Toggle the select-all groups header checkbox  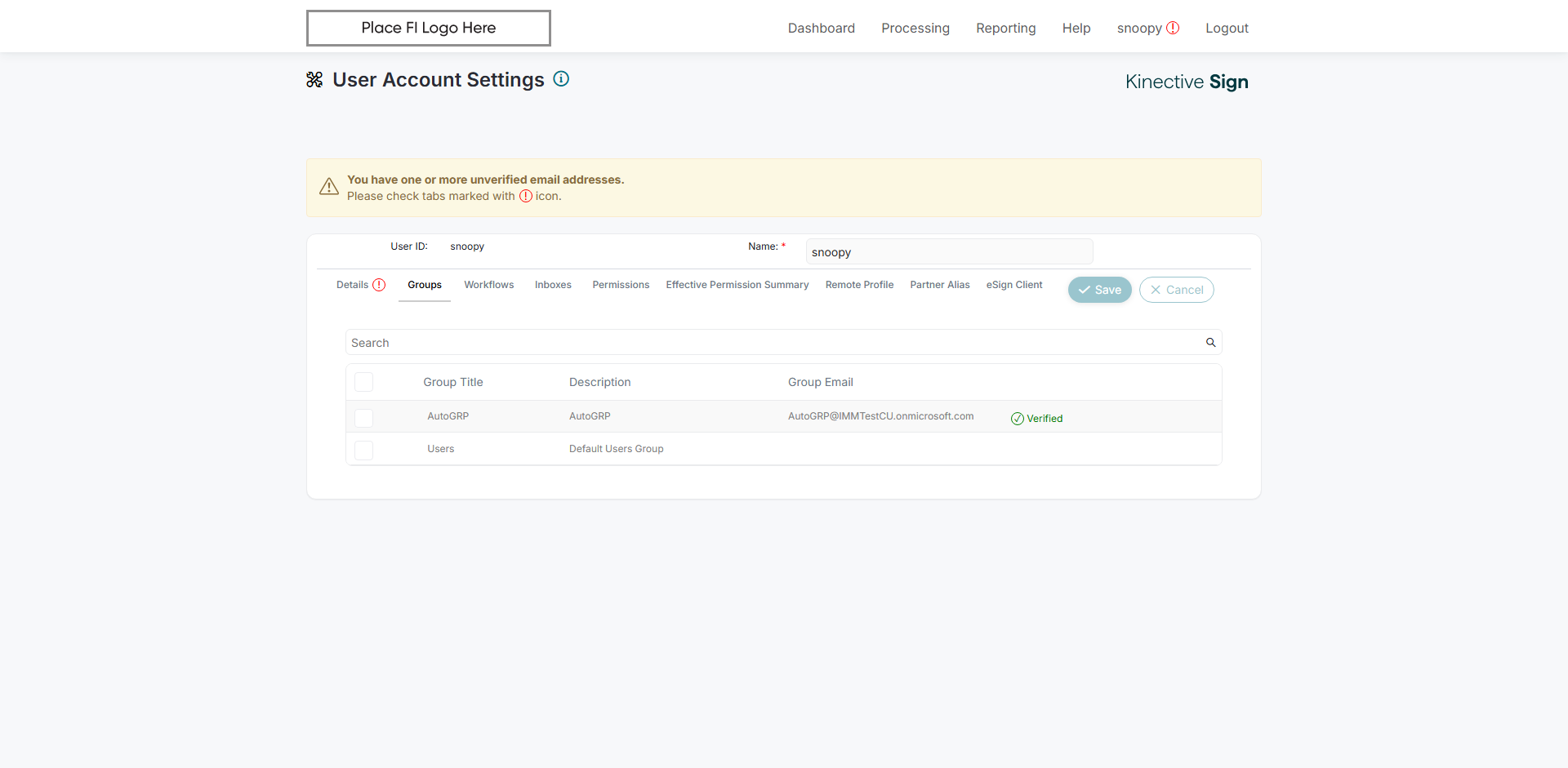tap(364, 382)
